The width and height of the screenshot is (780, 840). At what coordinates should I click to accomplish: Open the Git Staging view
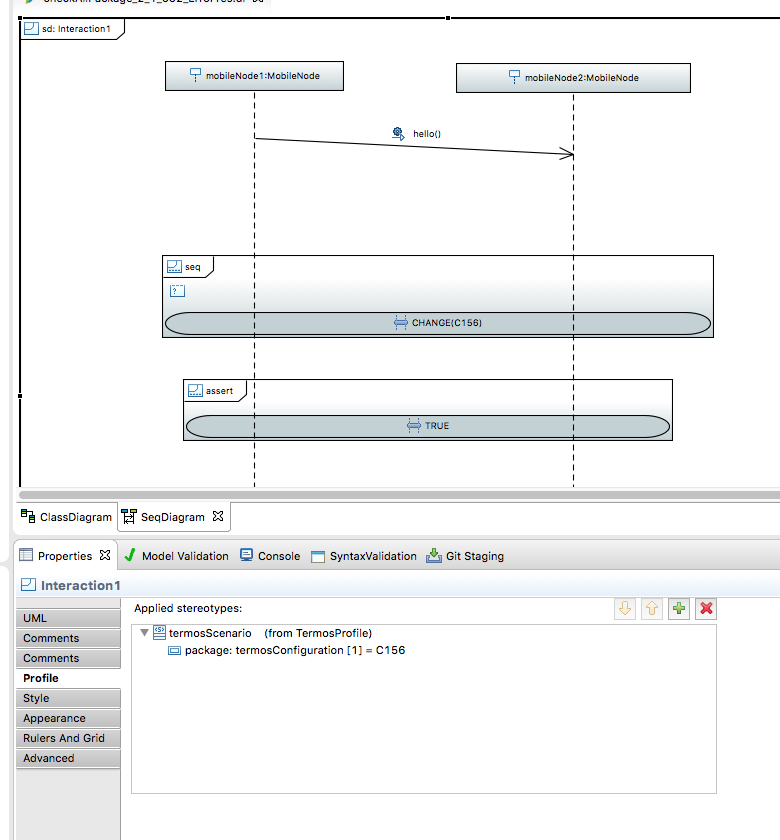tap(475, 556)
